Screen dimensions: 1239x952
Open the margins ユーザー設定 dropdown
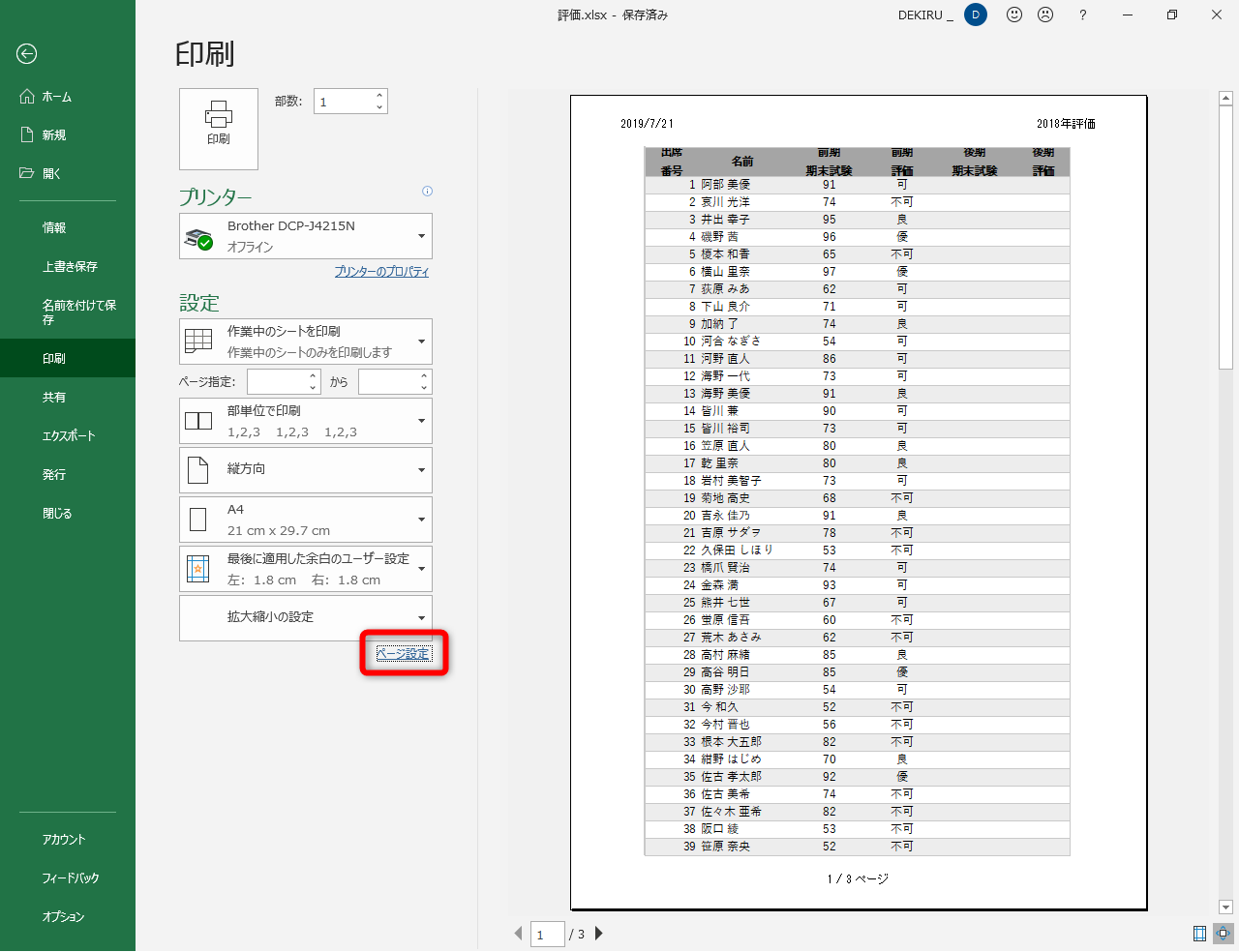coord(306,569)
